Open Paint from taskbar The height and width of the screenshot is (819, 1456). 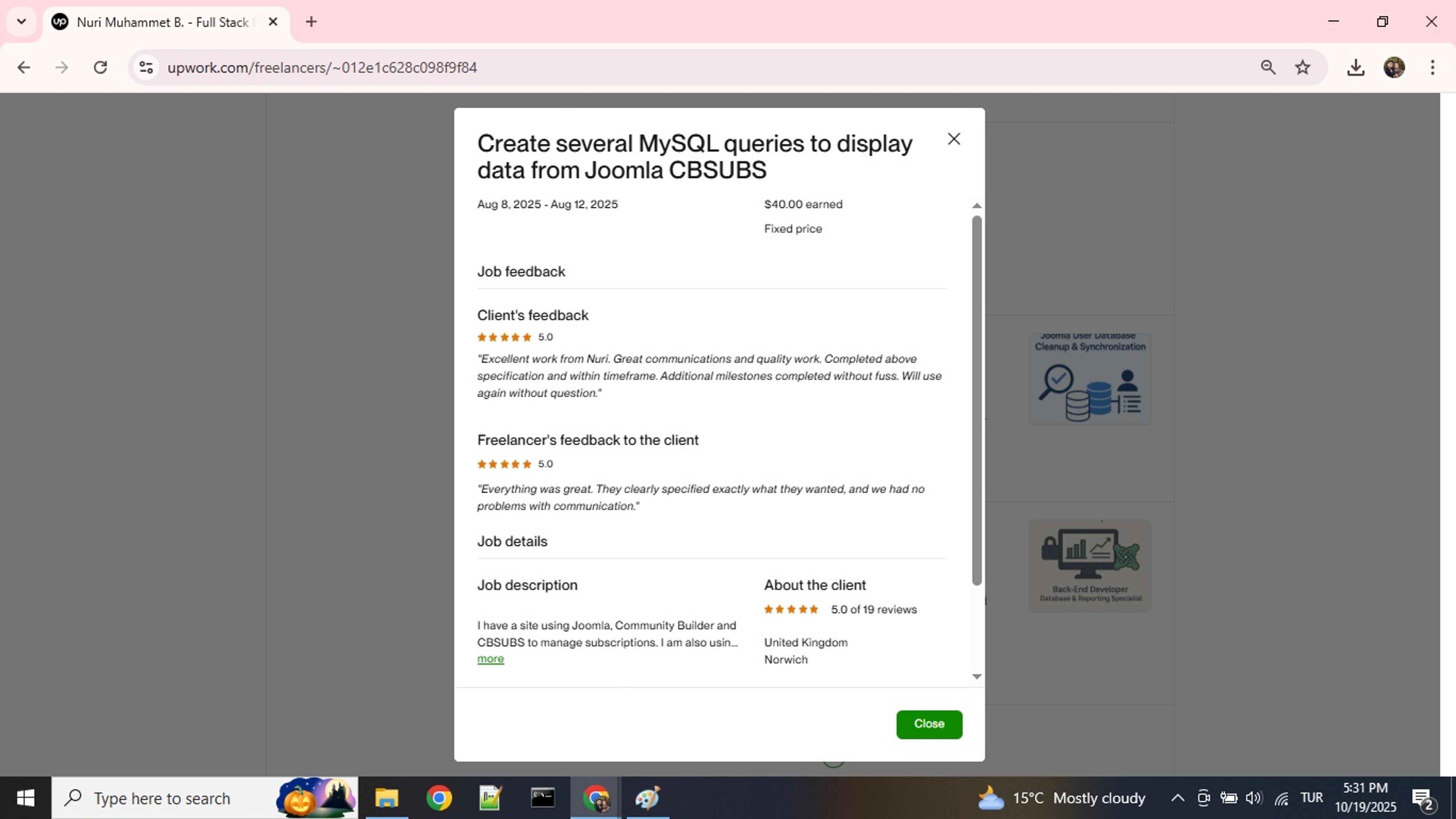[647, 798]
